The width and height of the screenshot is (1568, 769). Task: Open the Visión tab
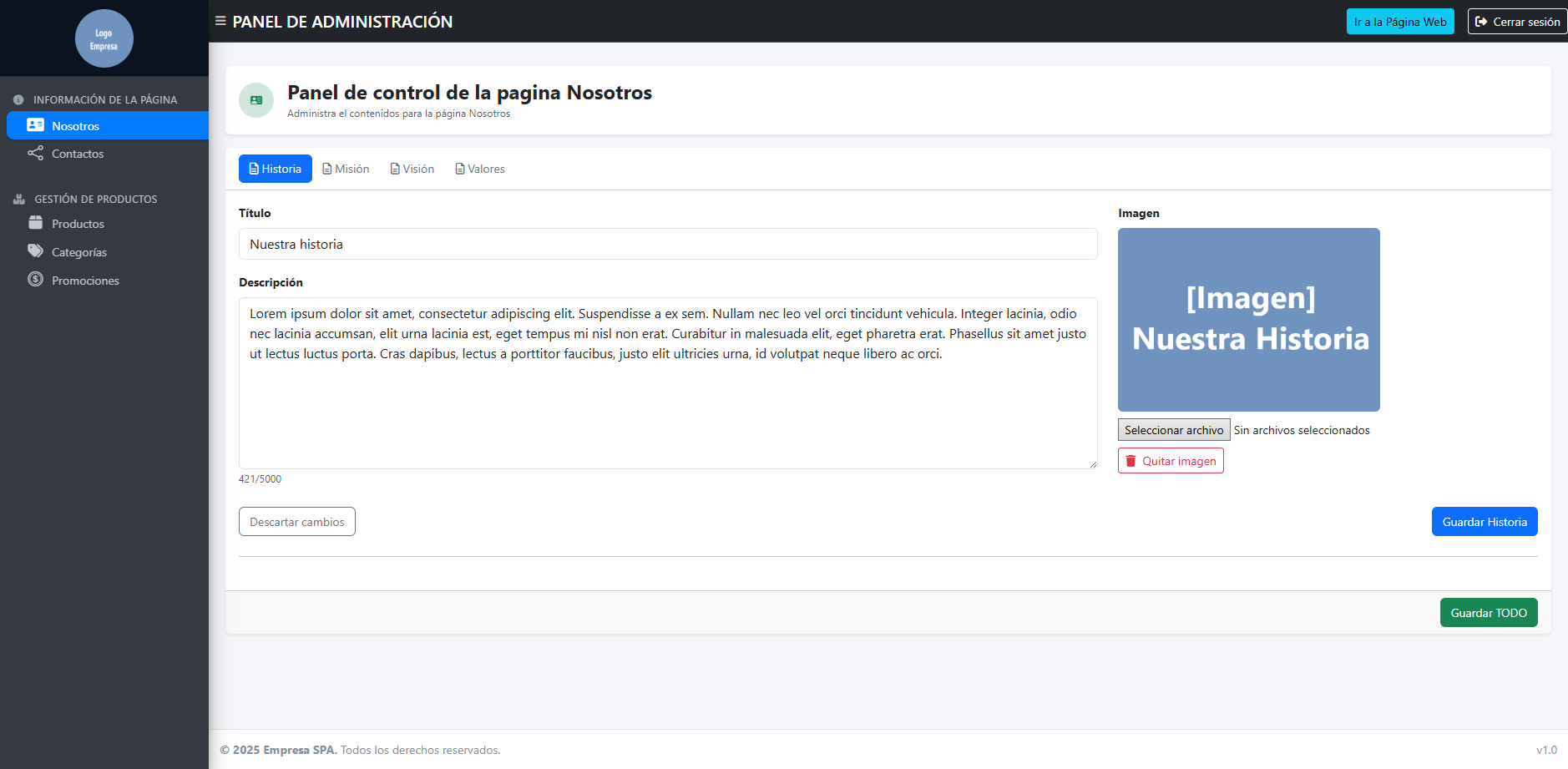[412, 169]
